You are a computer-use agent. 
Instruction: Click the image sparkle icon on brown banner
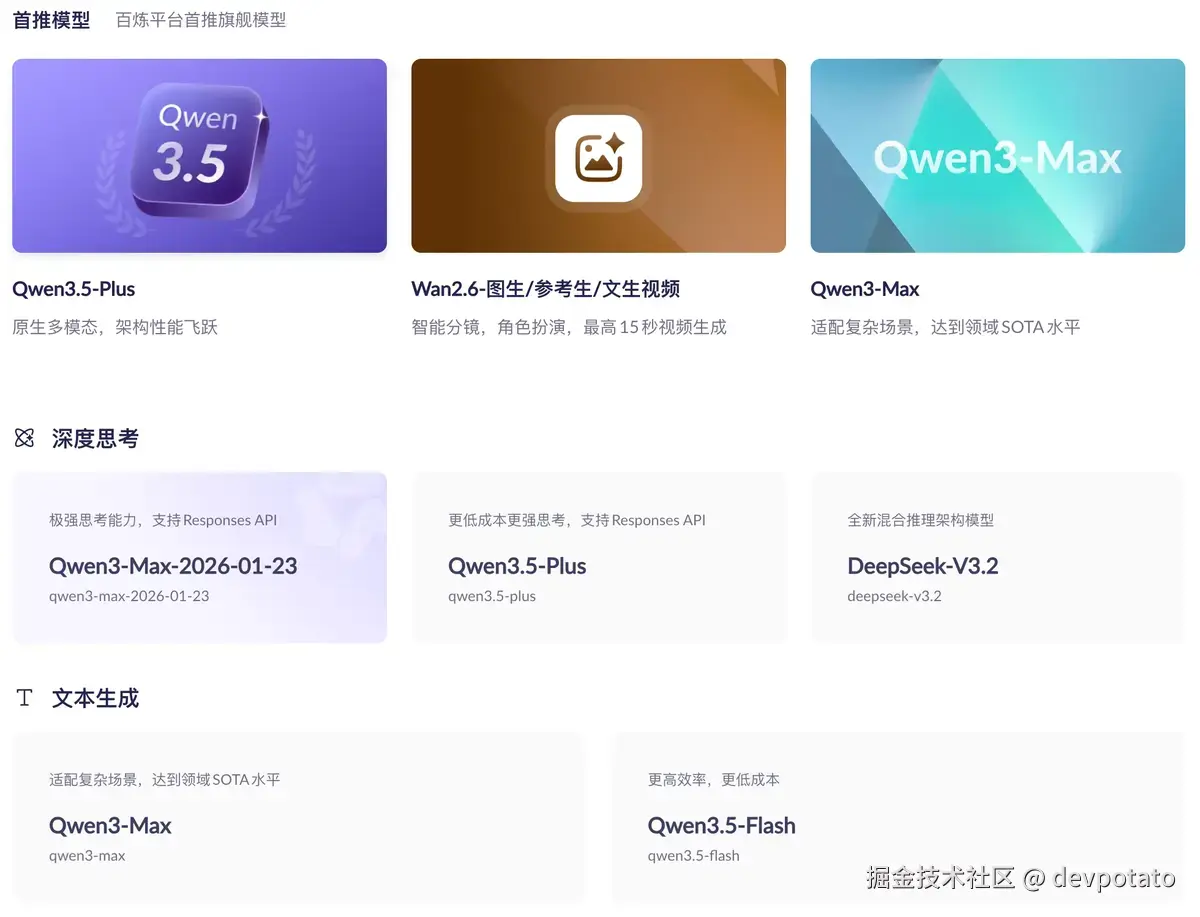[598, 158]
